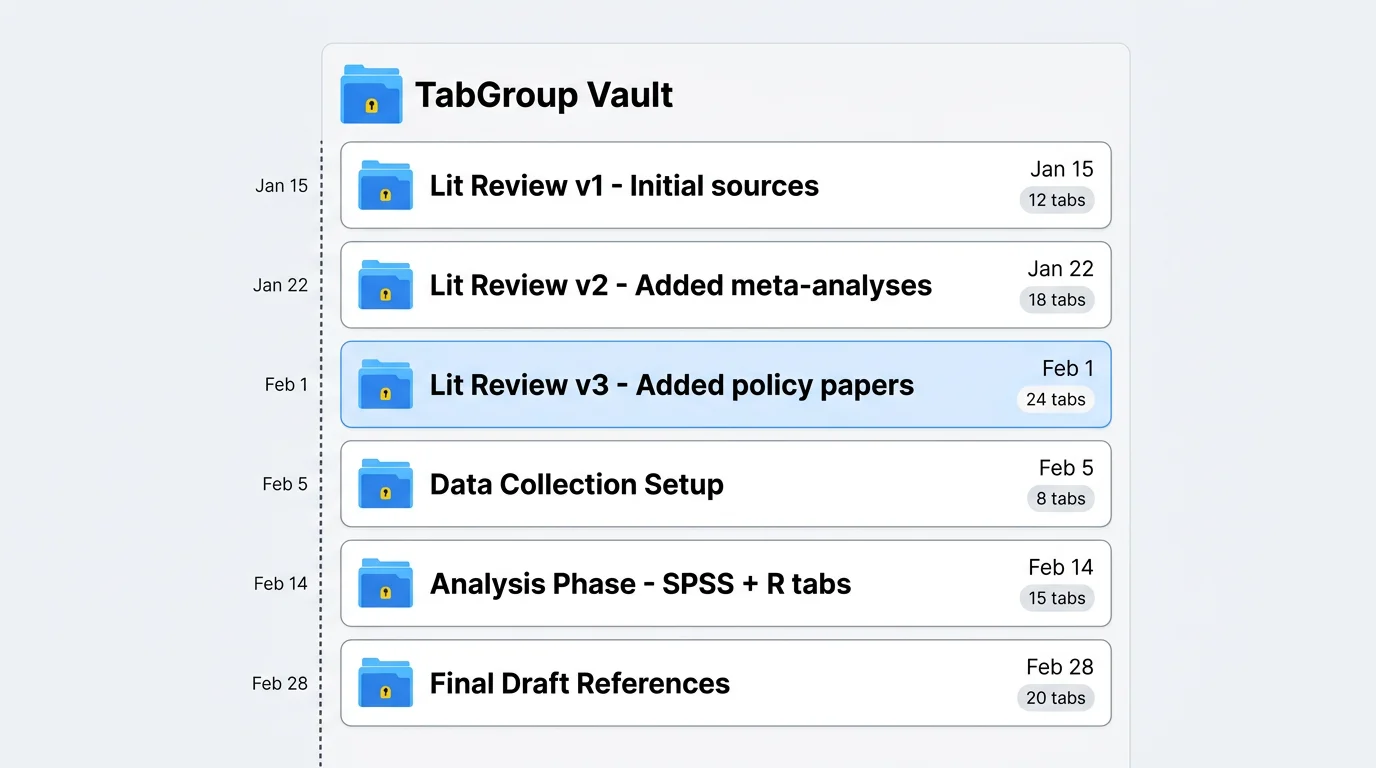Click the 24 tabs count on Lit Review v3
The image size is (1376, 768).
[x=1055, y=399]
